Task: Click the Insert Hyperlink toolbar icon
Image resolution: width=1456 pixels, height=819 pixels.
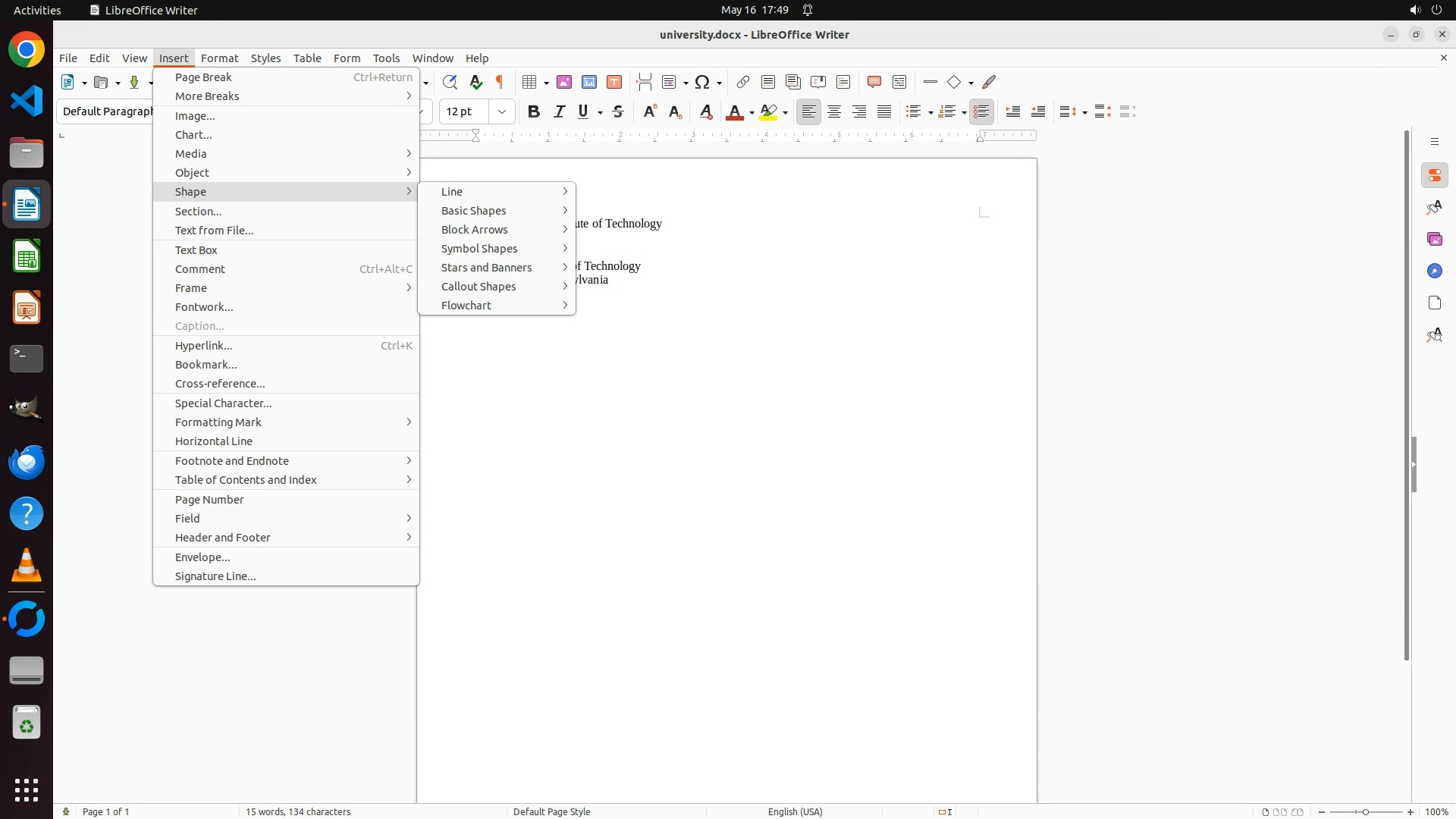Action: coord(743,82)
